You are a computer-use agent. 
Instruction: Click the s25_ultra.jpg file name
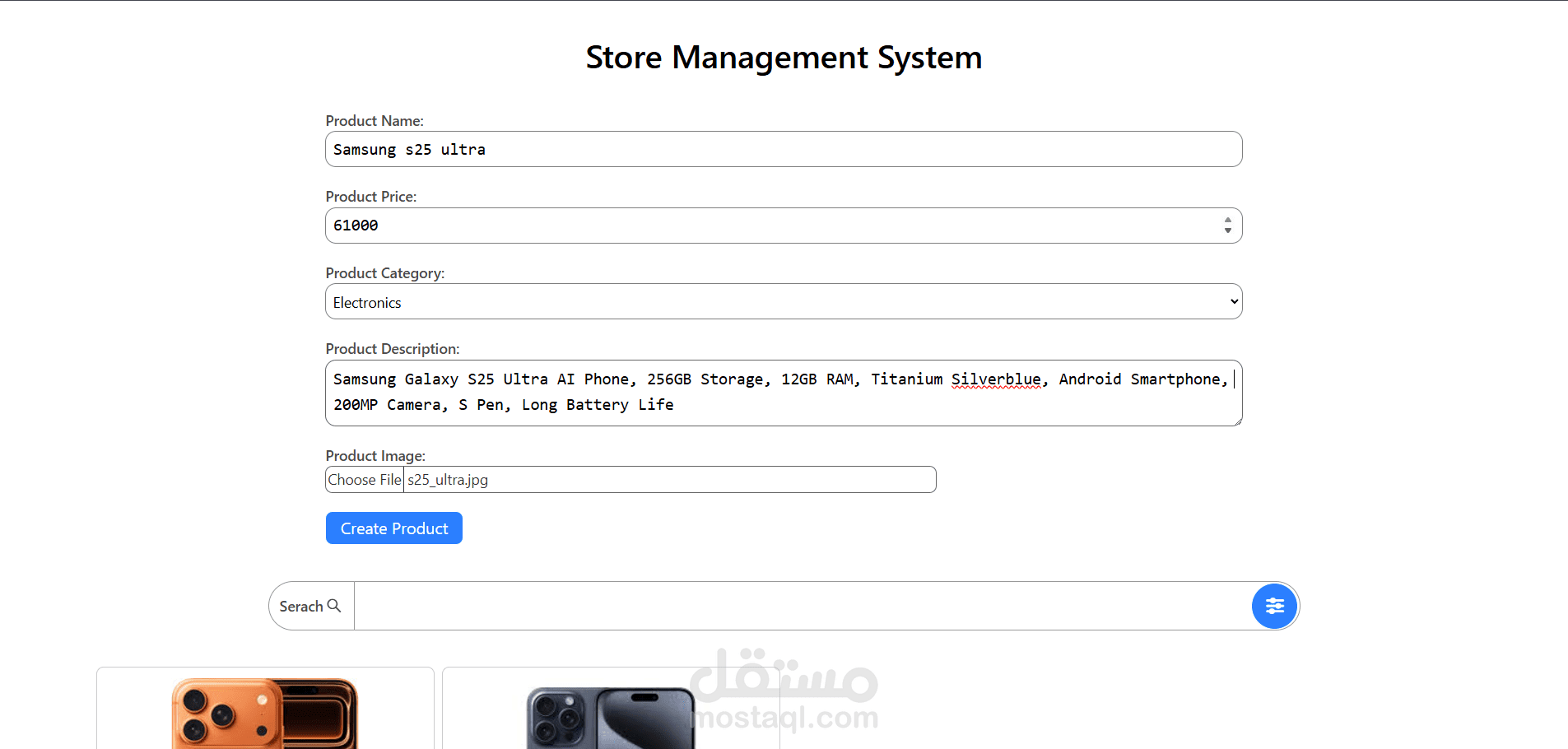(448, 480)
